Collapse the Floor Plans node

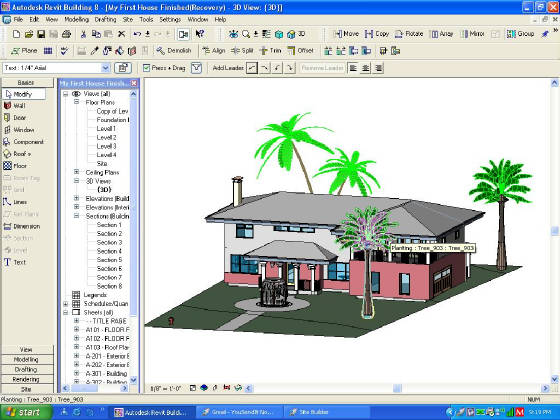76,102
